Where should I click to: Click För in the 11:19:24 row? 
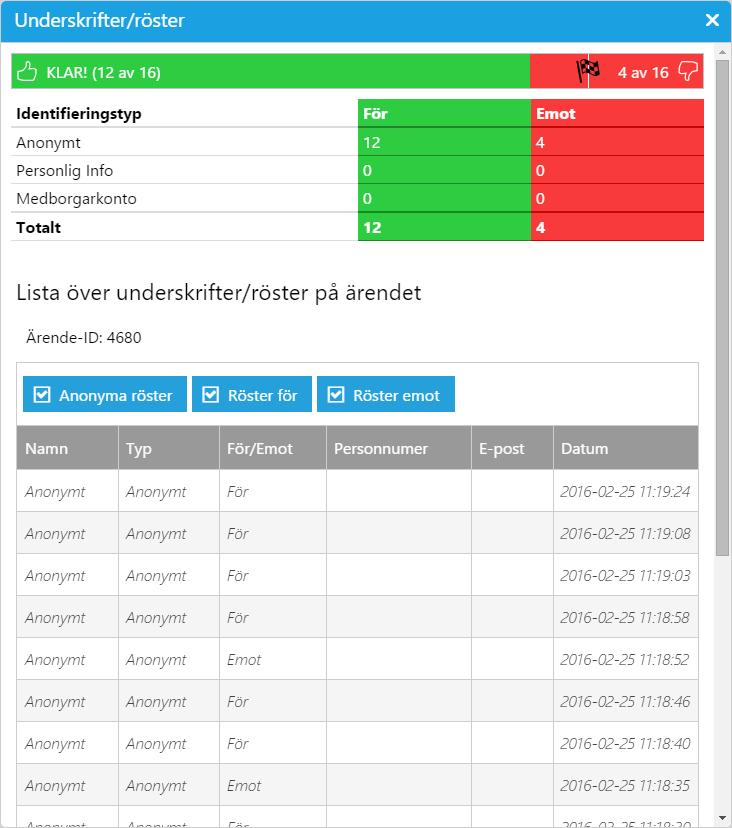[x=238, y=492]
